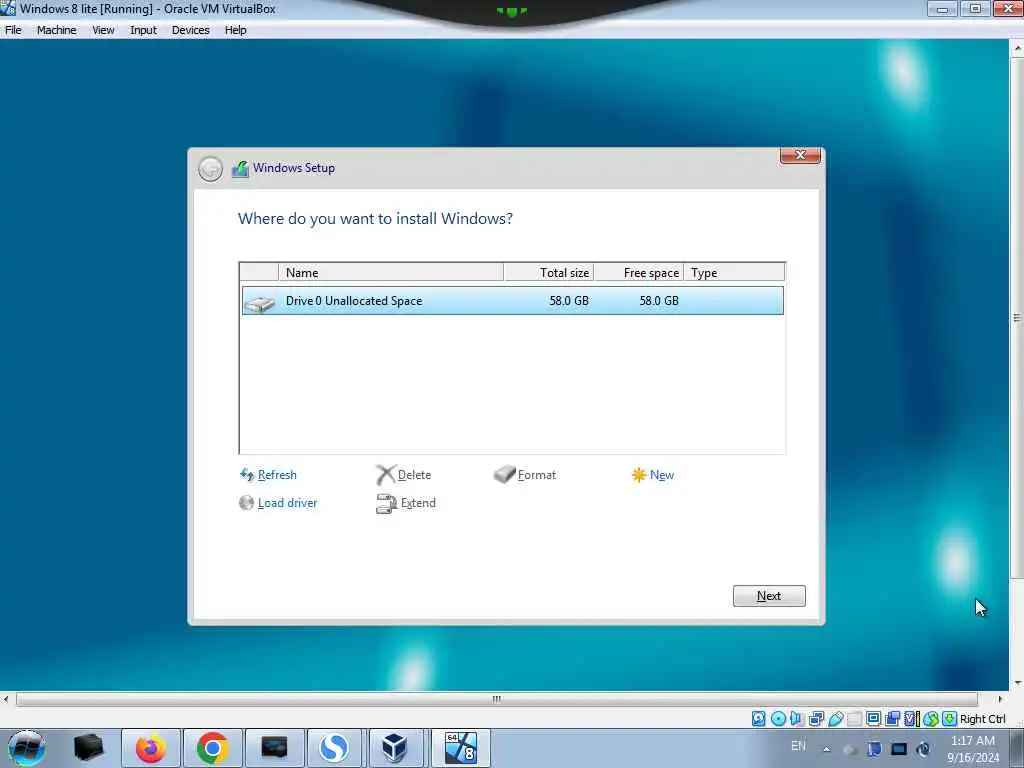This screenshot has height=768, width=1024.
Task: Click the Total size column header
Action: click(549, 272)
